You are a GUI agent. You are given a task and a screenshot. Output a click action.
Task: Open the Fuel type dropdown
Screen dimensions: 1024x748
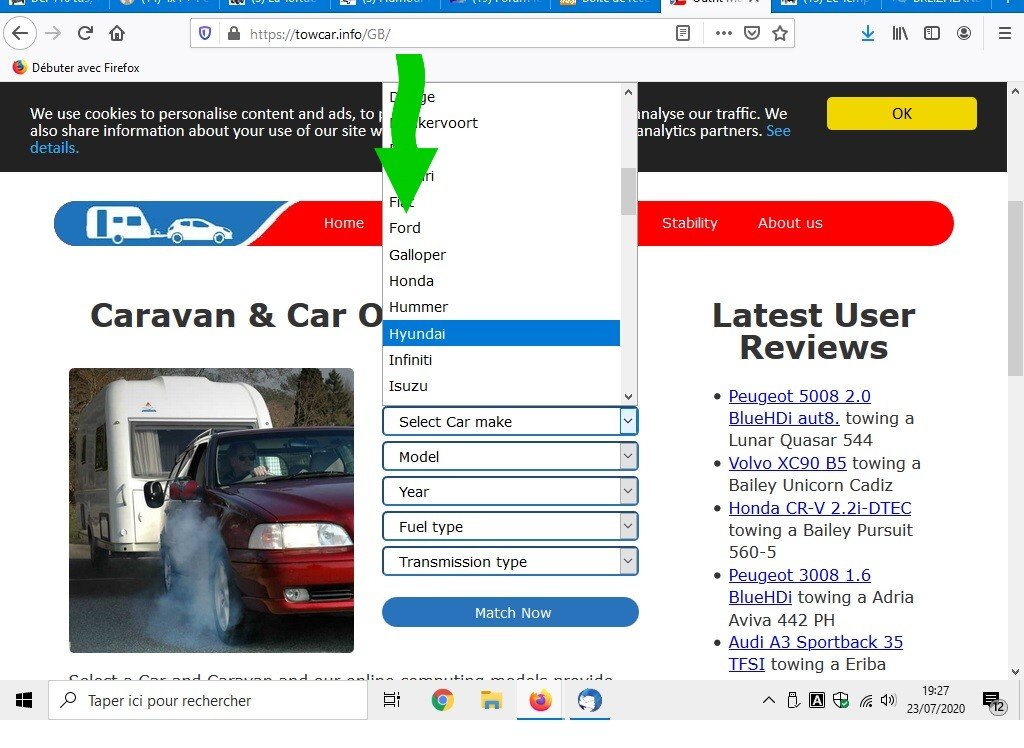coord(510,527)
